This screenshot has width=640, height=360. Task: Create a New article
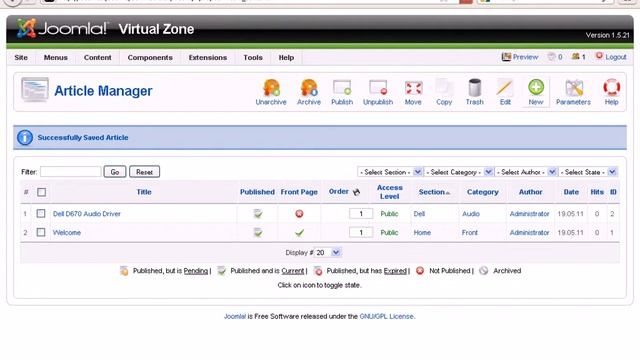[x=536, y=92]
